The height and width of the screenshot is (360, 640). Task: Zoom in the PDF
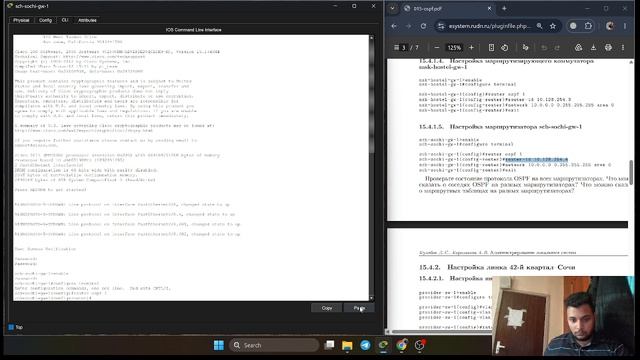471,48
